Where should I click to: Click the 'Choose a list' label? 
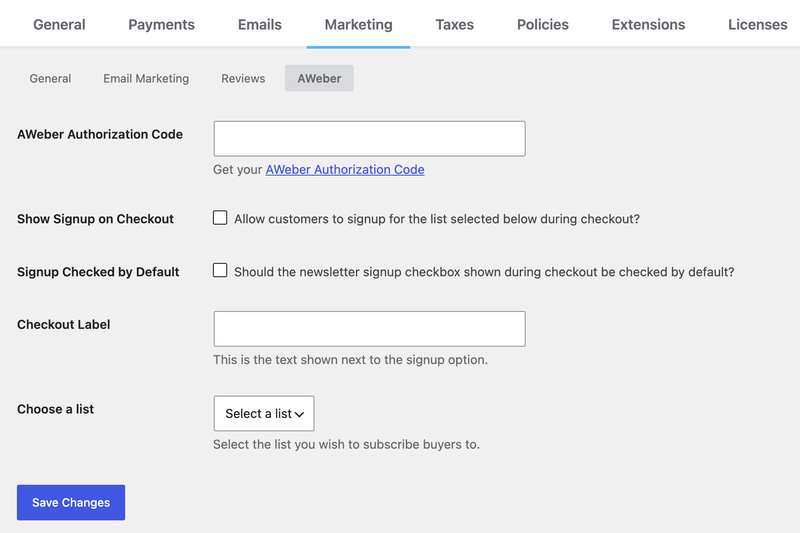click(56, 409)
